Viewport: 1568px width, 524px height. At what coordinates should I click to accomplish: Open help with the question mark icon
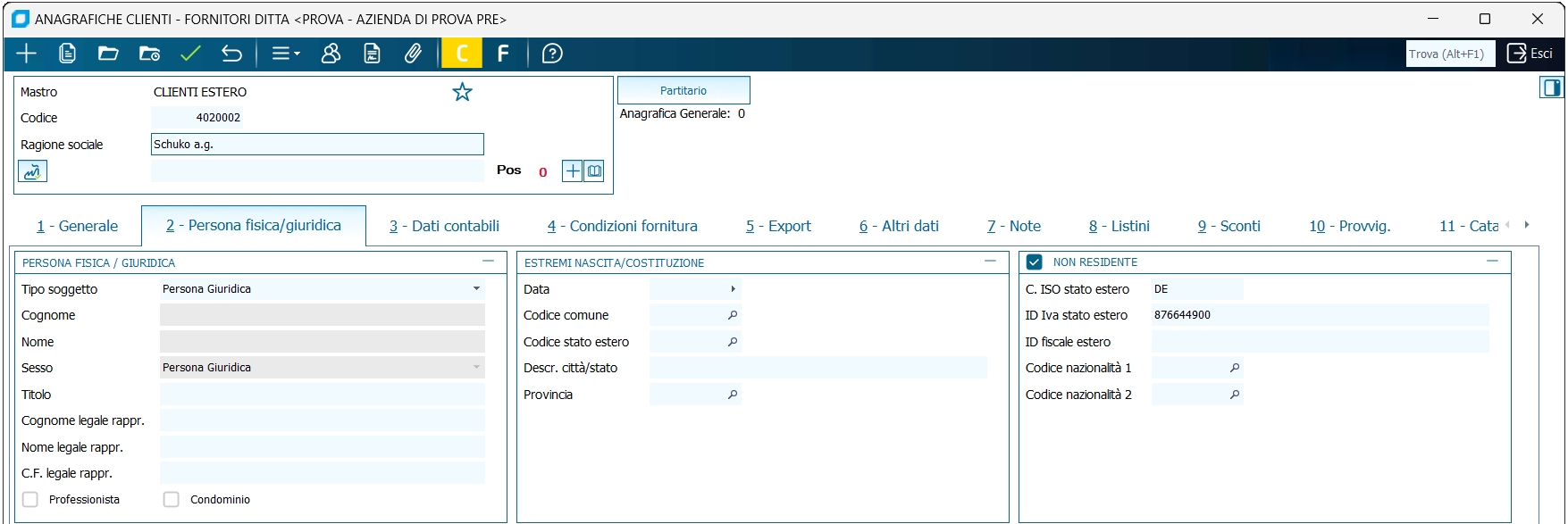tap(552, 54)
